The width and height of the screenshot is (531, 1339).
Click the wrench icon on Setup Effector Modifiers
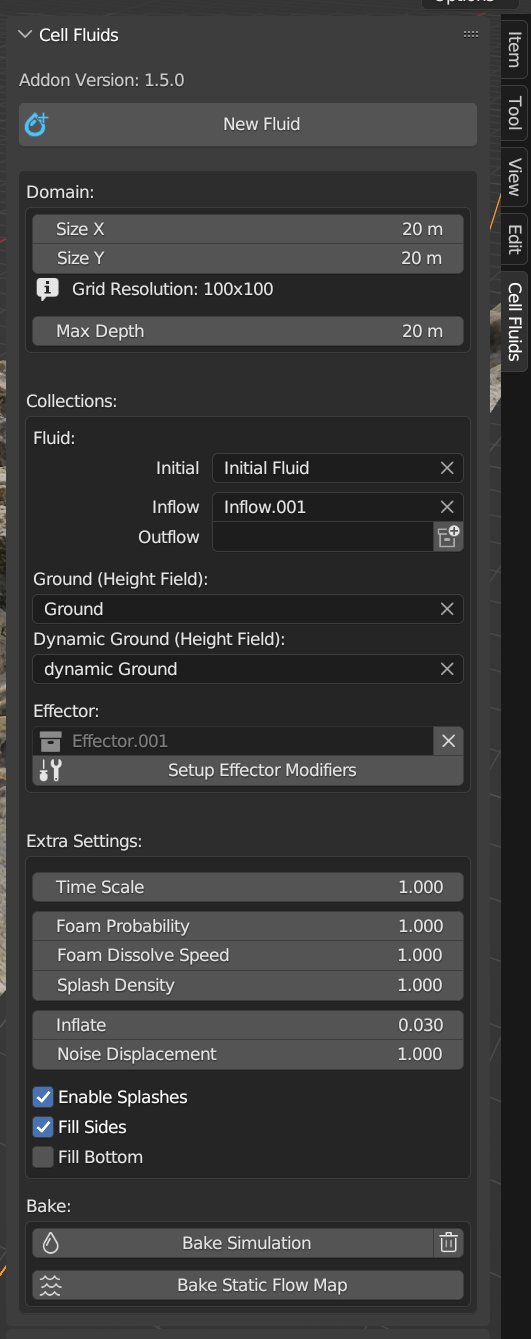click(x=50, y=770)
